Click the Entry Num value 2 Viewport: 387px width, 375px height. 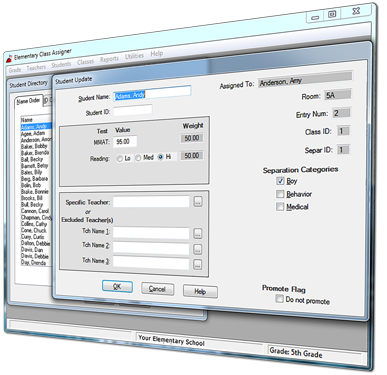point(341,113)
